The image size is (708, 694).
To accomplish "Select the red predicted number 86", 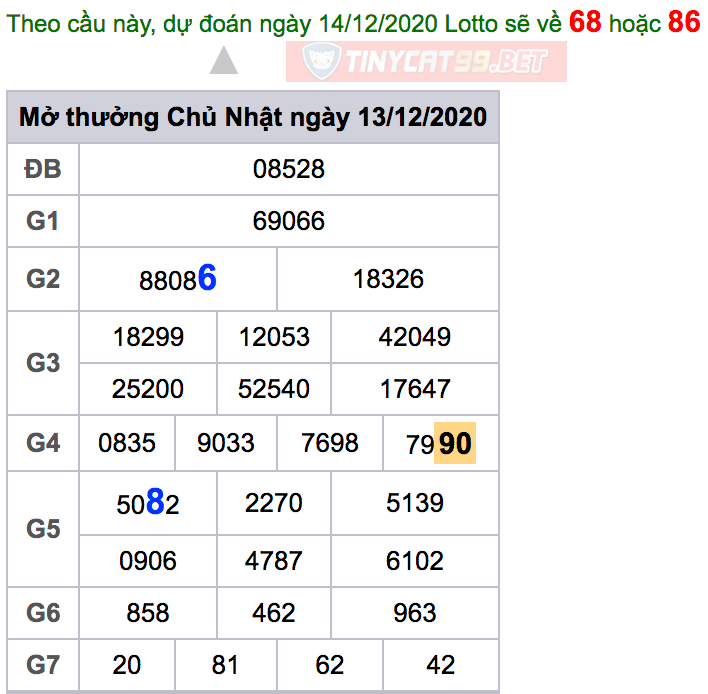I will 684,22.
